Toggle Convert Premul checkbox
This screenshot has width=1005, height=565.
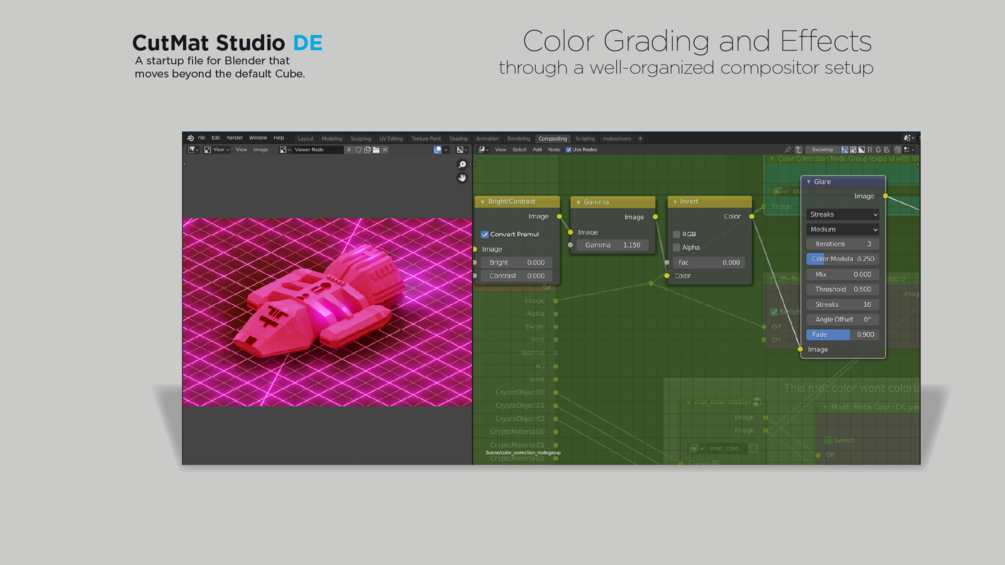(x=485, y=234)
